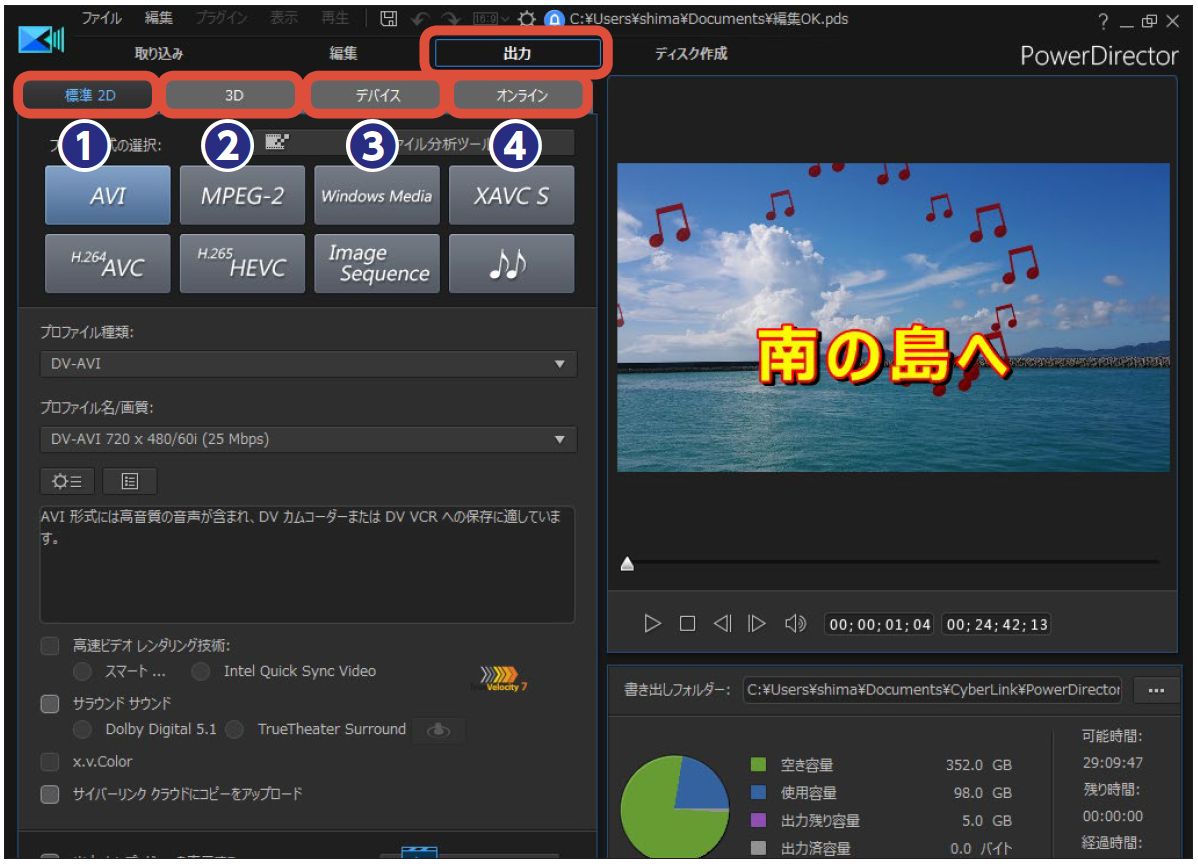
Task: Click the Image Sequence format button
Action: [376, 264]
